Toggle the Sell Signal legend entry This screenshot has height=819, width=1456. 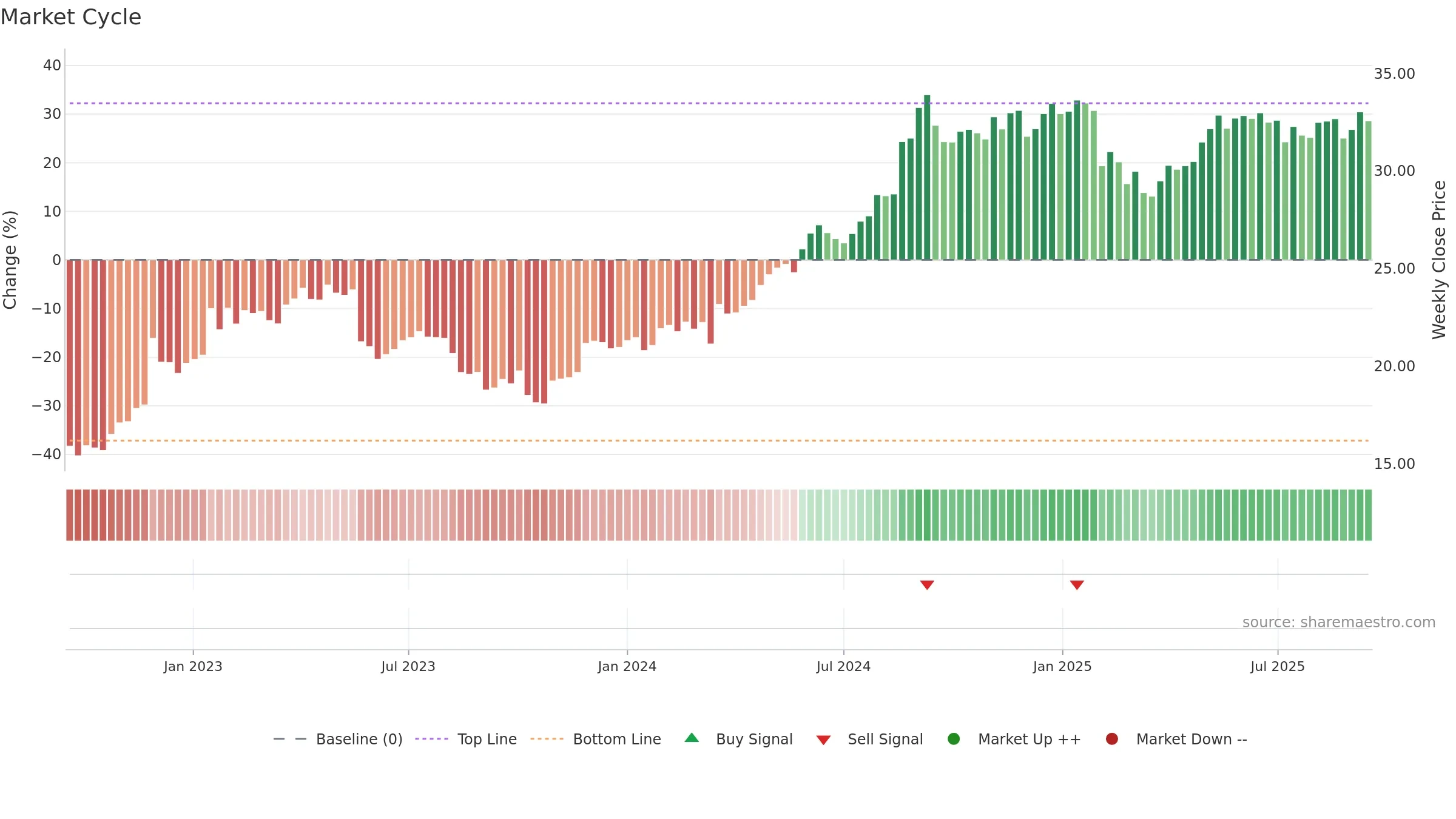click(869, 739)
